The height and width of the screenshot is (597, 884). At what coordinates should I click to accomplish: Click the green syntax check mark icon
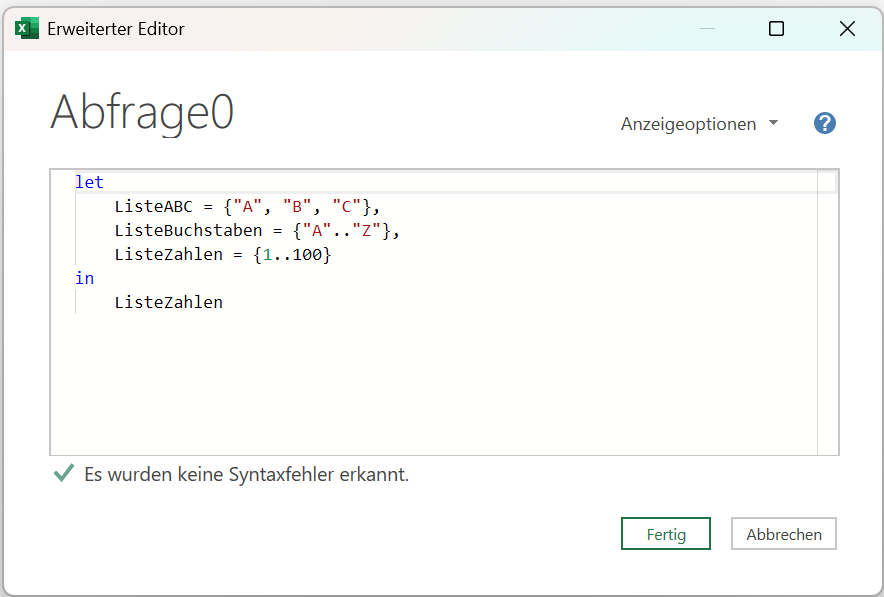point(64,473)
